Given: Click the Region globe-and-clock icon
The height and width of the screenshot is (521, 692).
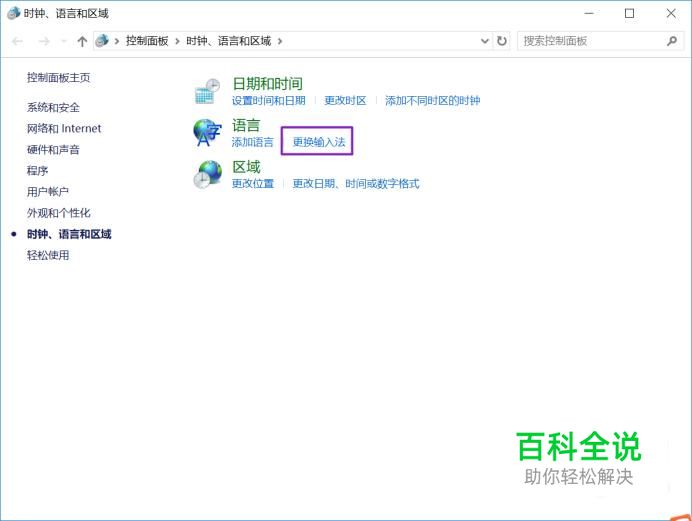Looking at the screenshot, I should [x=207, y=174].
